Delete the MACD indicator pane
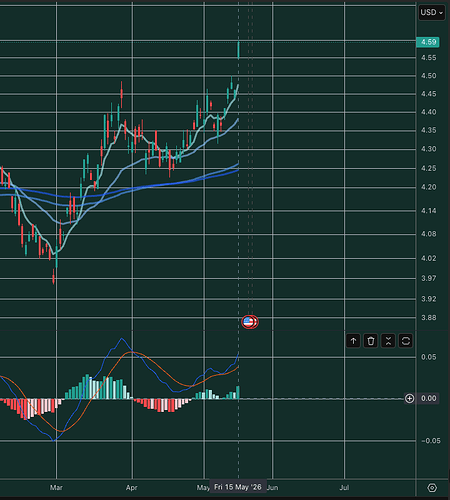The image size is (450, 500). (x=371, y=341)
